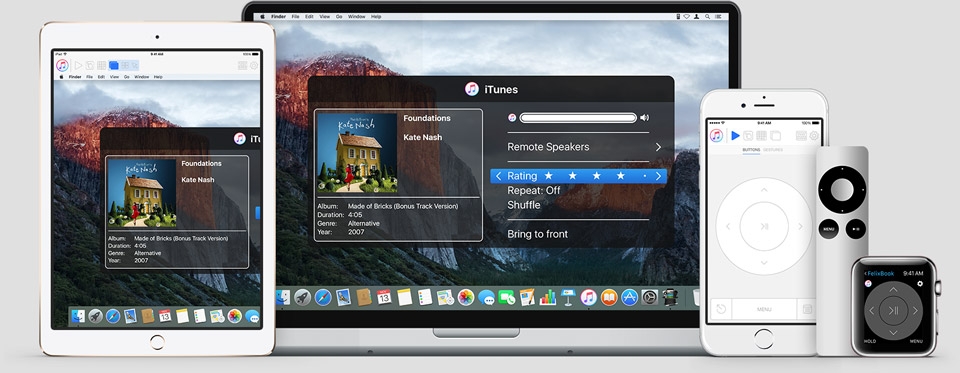Open settings gear on iPhone toolbar
Viewport: 960px width, 373px height.
[x=814, y=135]
